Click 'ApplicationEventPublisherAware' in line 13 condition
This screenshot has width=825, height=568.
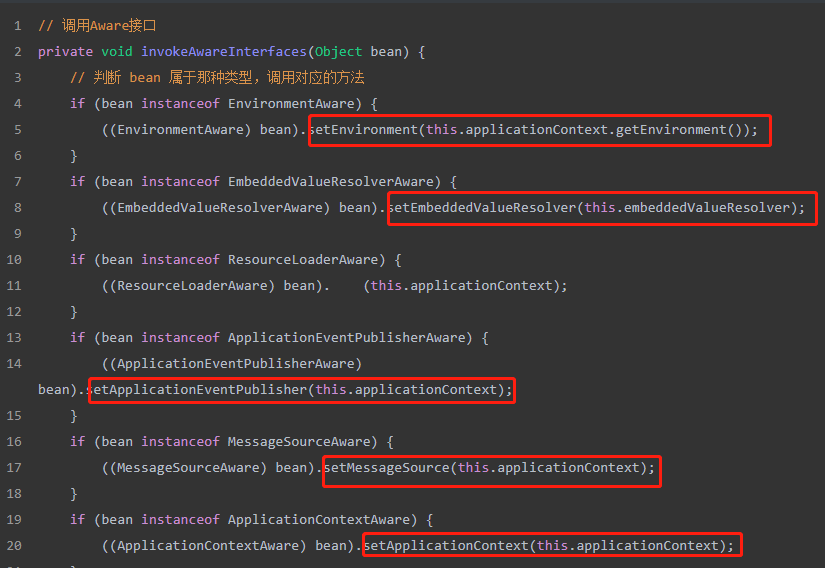pyautogui.click(x=346, y=338)
